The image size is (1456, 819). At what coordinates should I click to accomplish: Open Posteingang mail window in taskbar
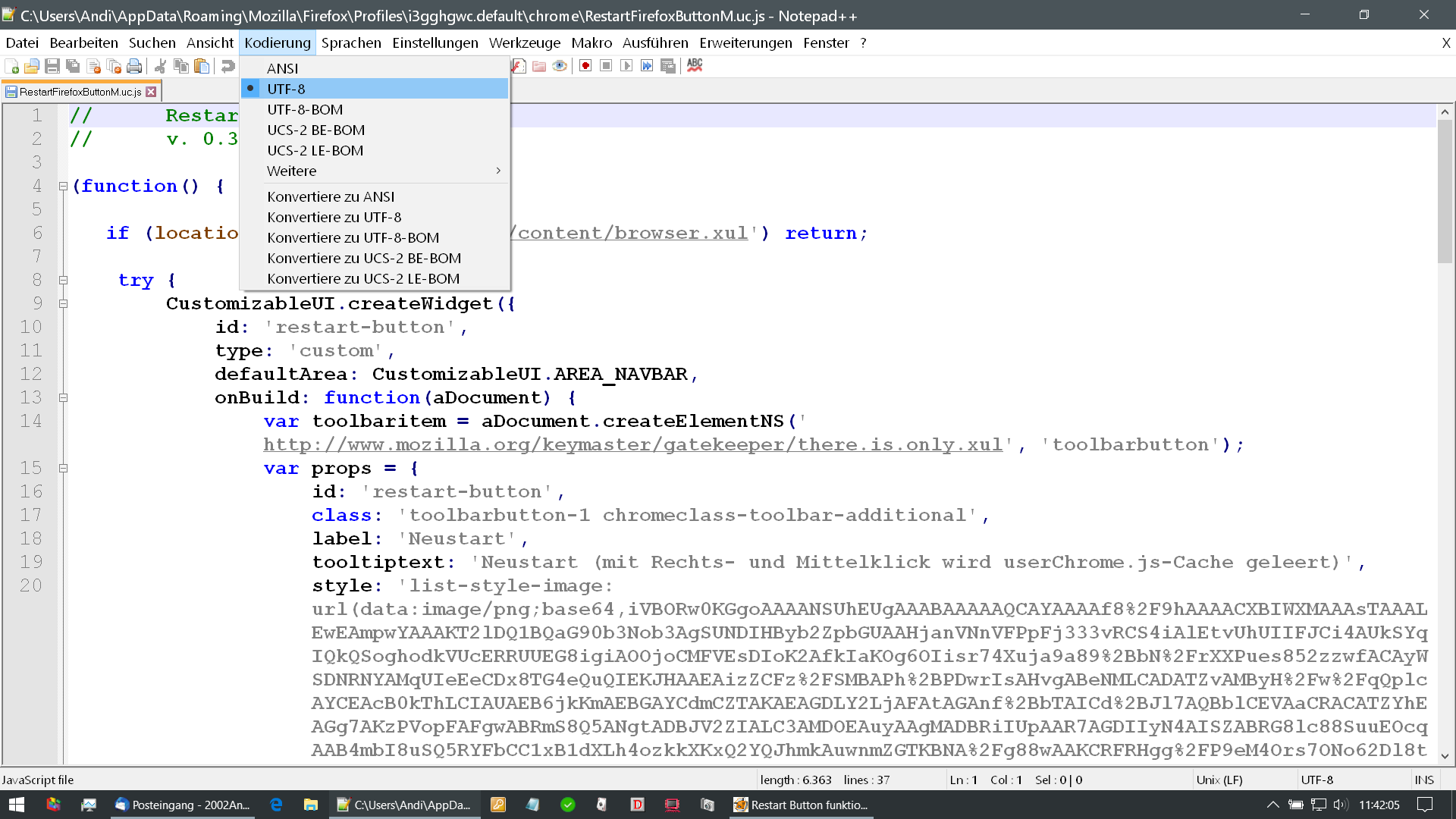[183, 805]
